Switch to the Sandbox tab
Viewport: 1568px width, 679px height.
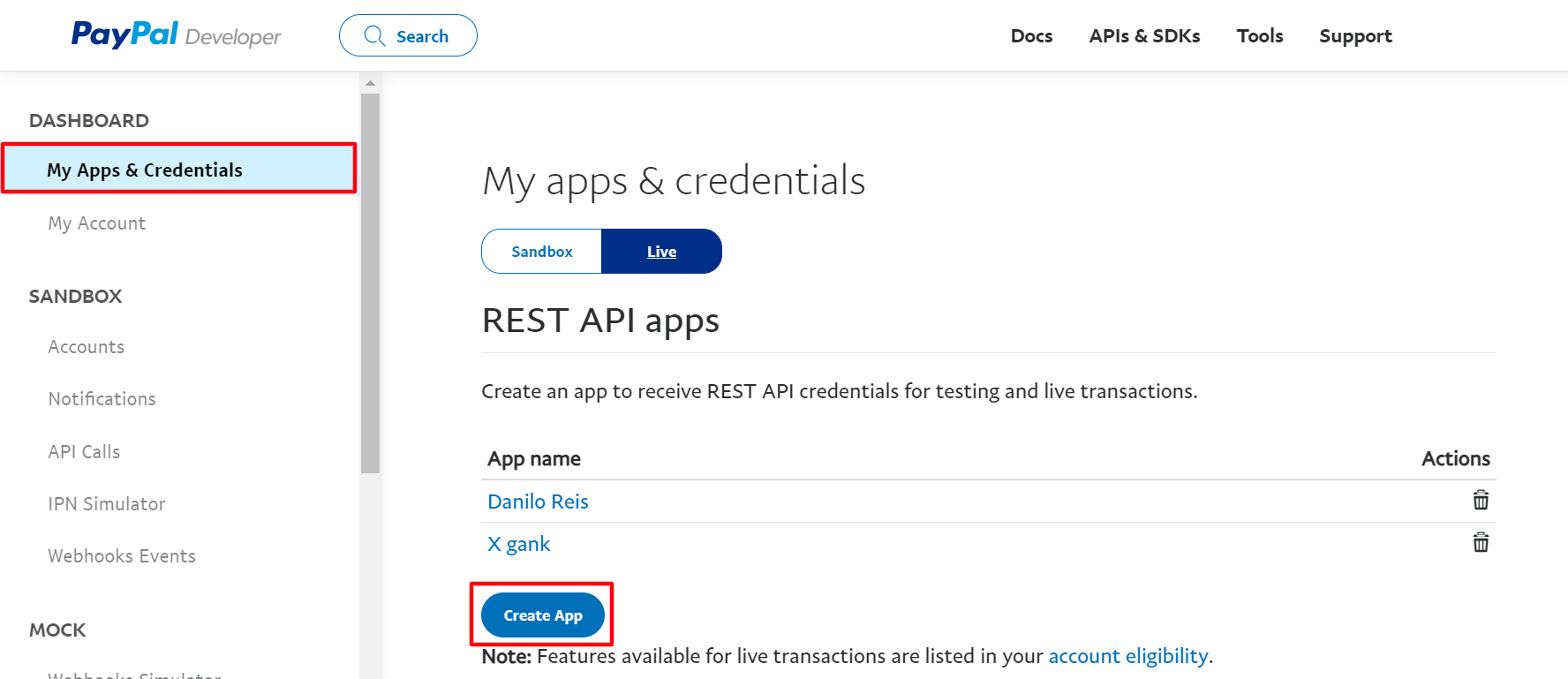(542, 252)
